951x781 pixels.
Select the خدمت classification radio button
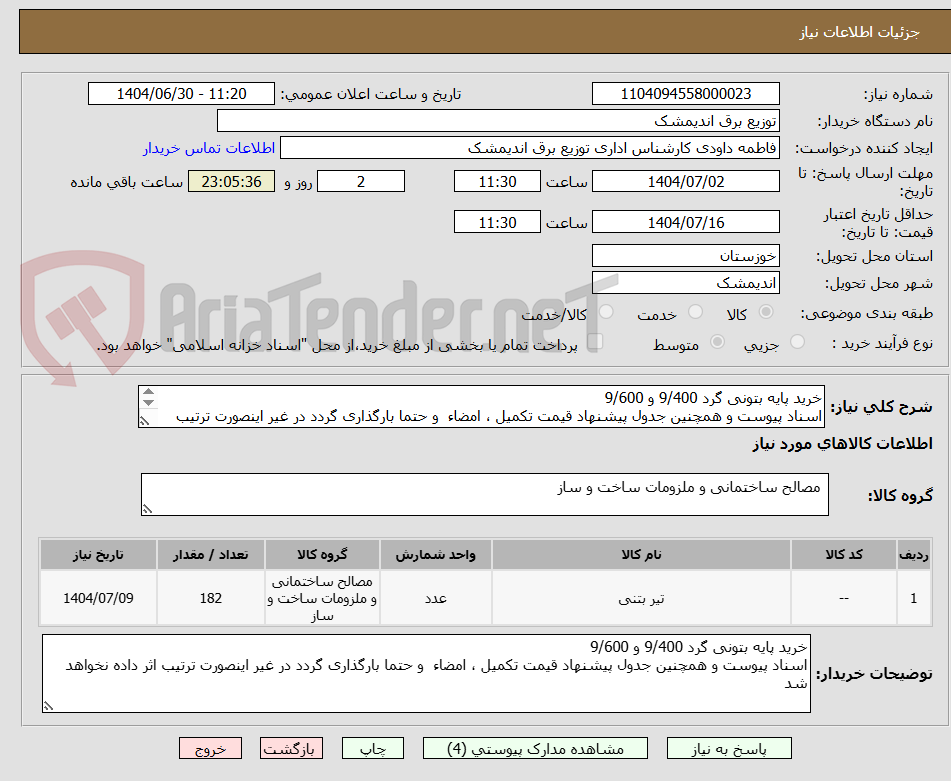click(693, 310)
